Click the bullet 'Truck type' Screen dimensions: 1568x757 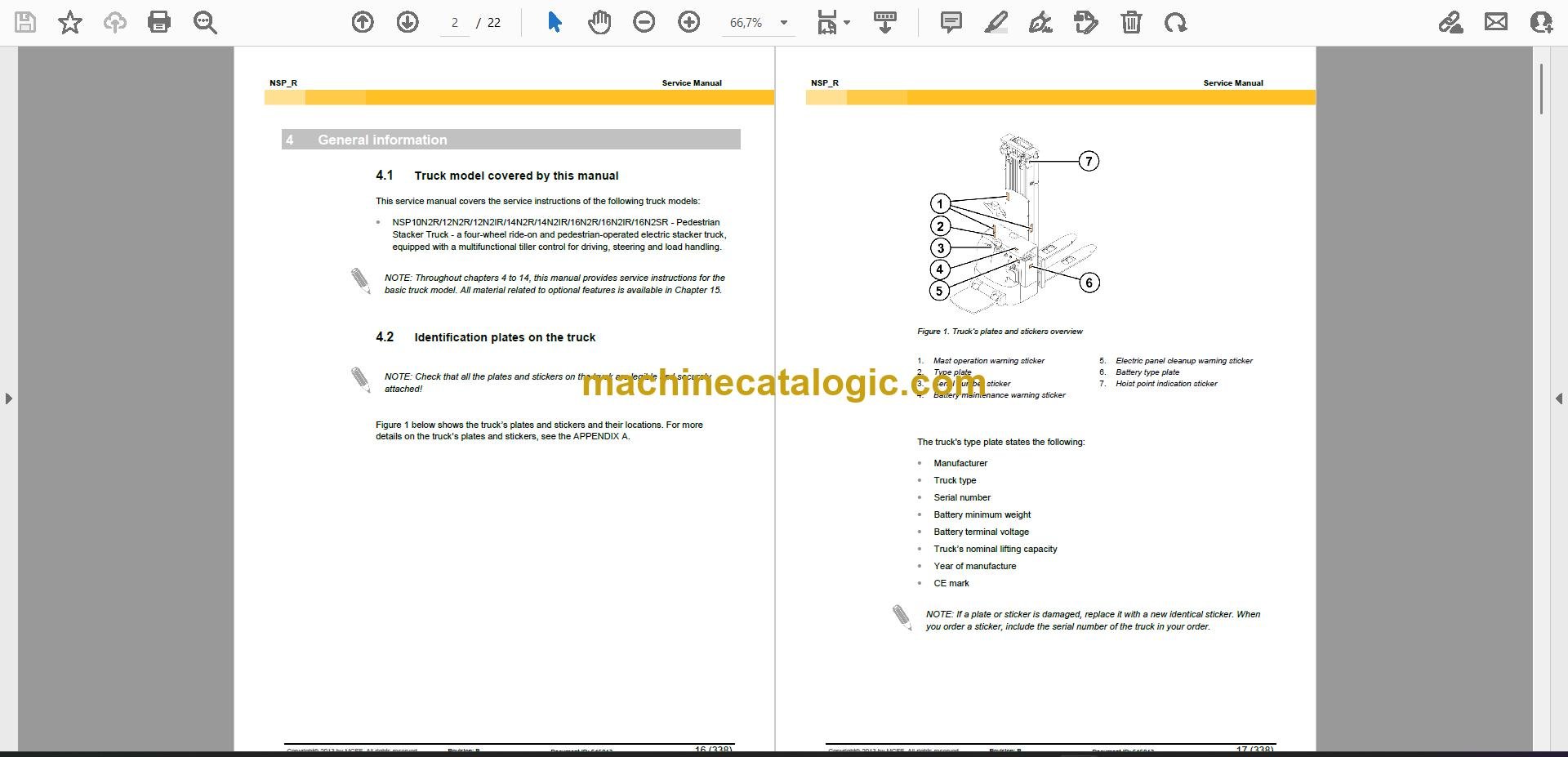coord(955,480)
